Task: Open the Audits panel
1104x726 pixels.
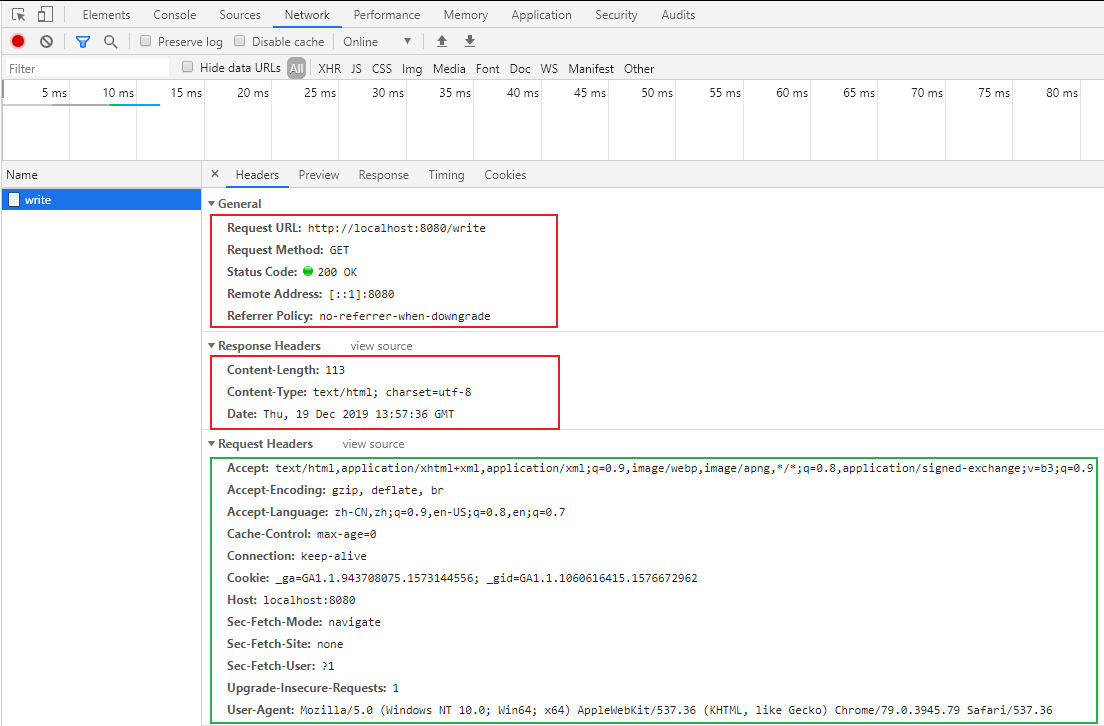Action: tap(678, 15)
